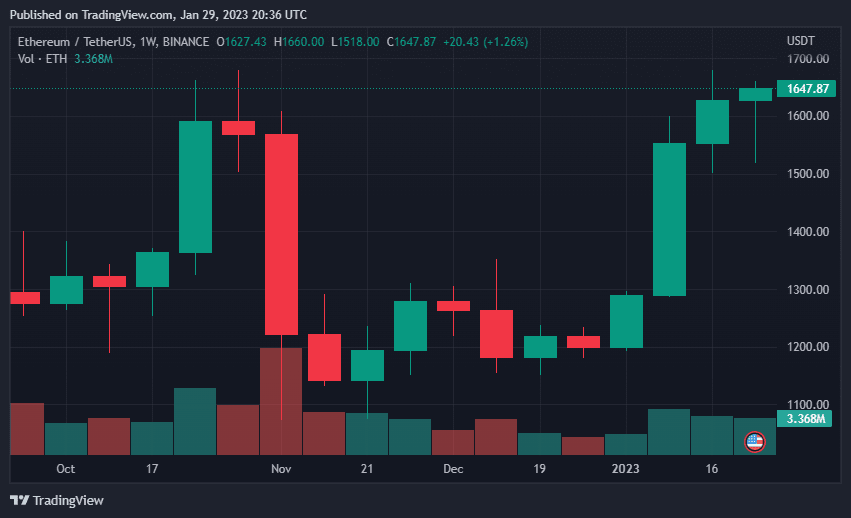This screenshot has width=851, height=518.
Task: Select the large red early-November candle body
Action: 281,234
